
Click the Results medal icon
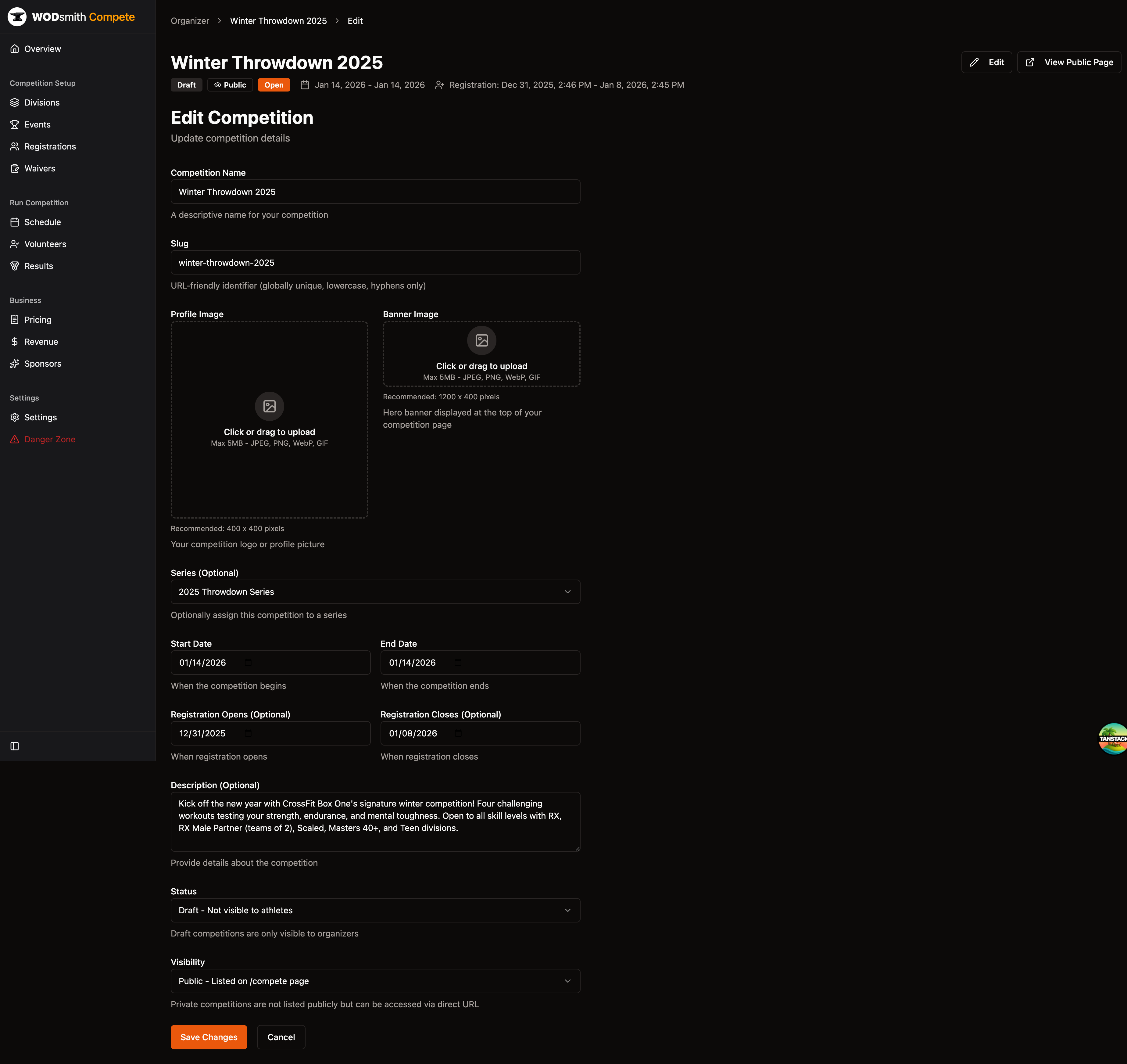(x=15, y=266)
